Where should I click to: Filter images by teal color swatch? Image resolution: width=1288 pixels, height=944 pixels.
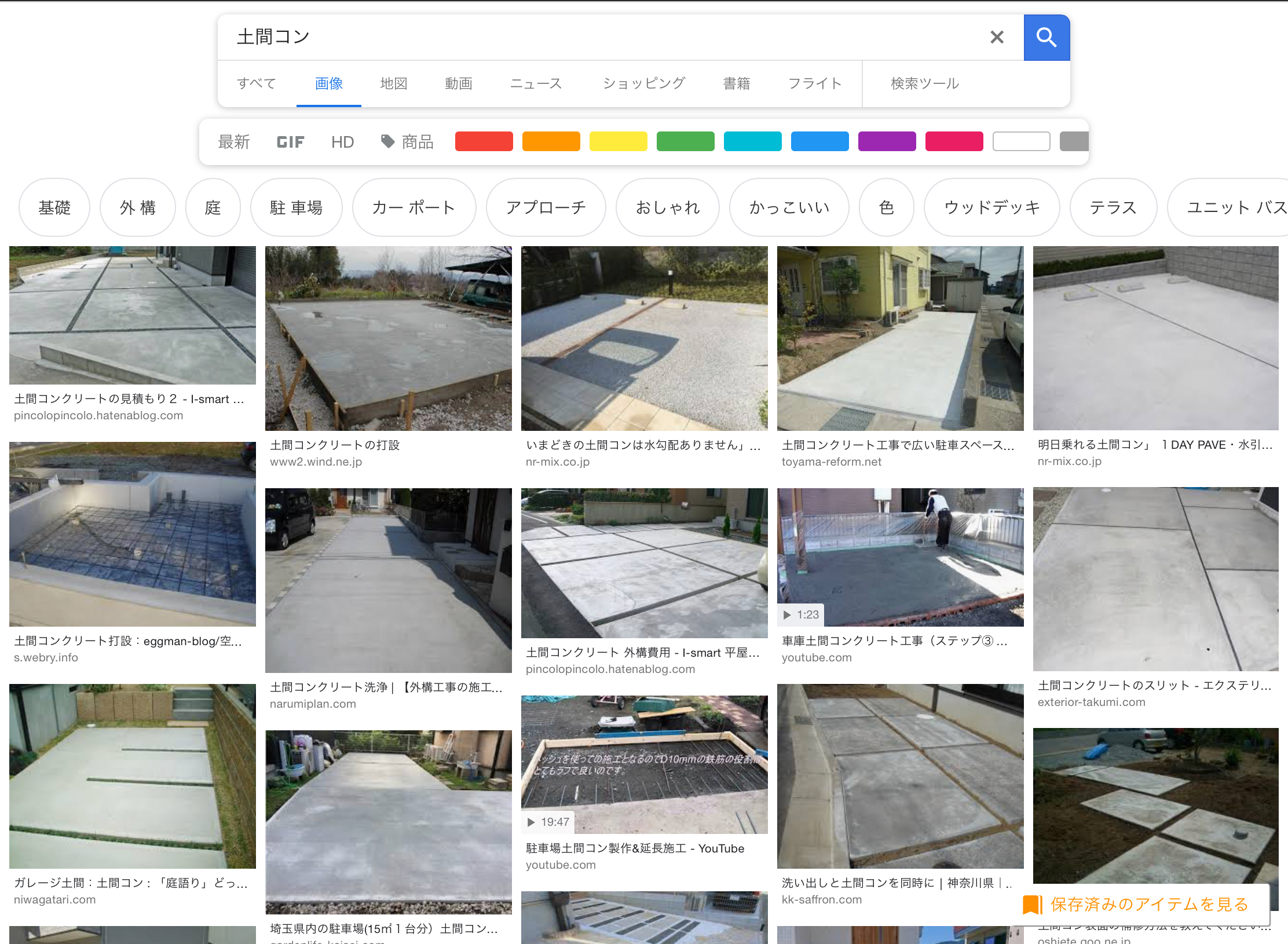tap(753, 141)
